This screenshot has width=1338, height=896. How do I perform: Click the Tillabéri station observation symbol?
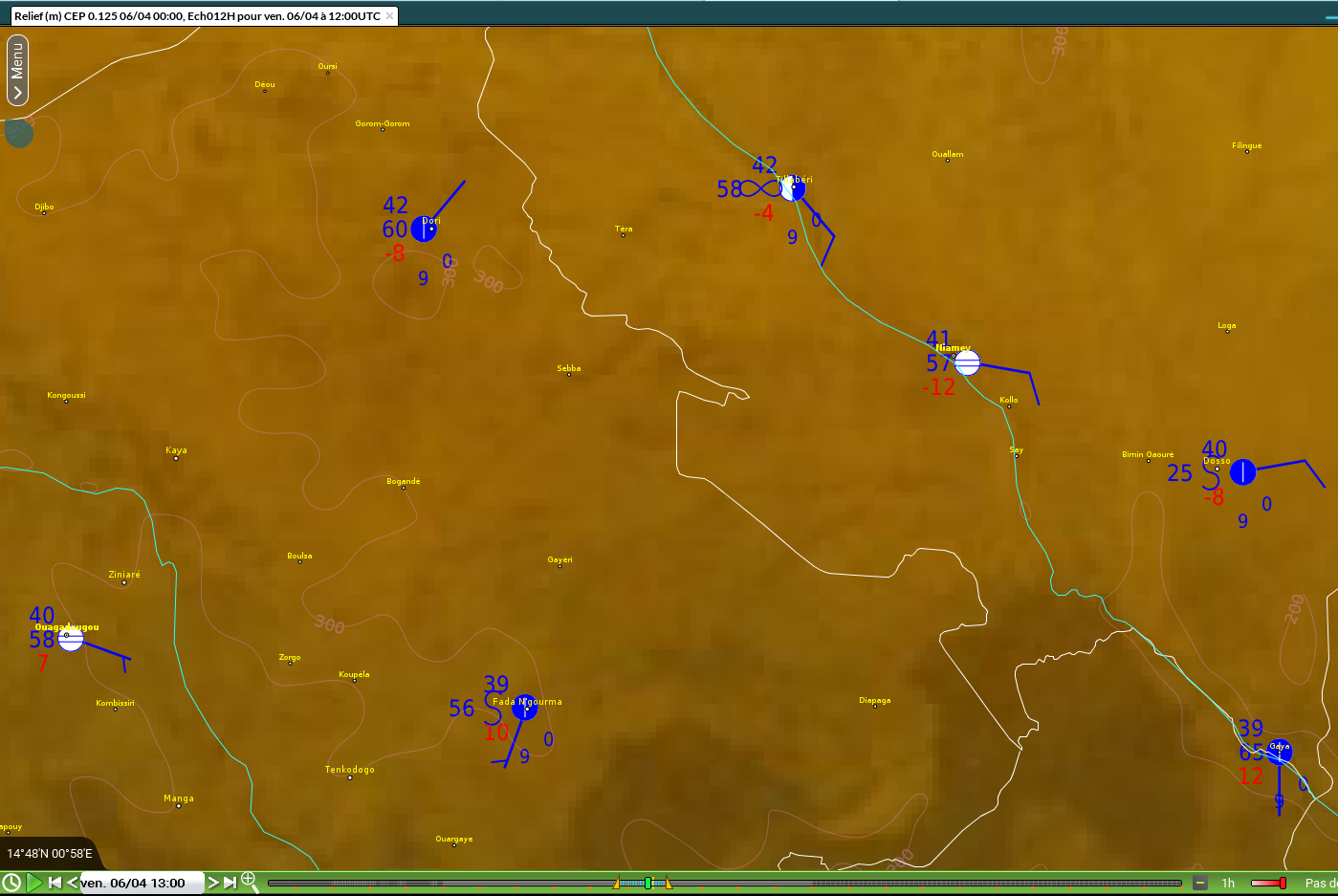(x=792, y=188)
